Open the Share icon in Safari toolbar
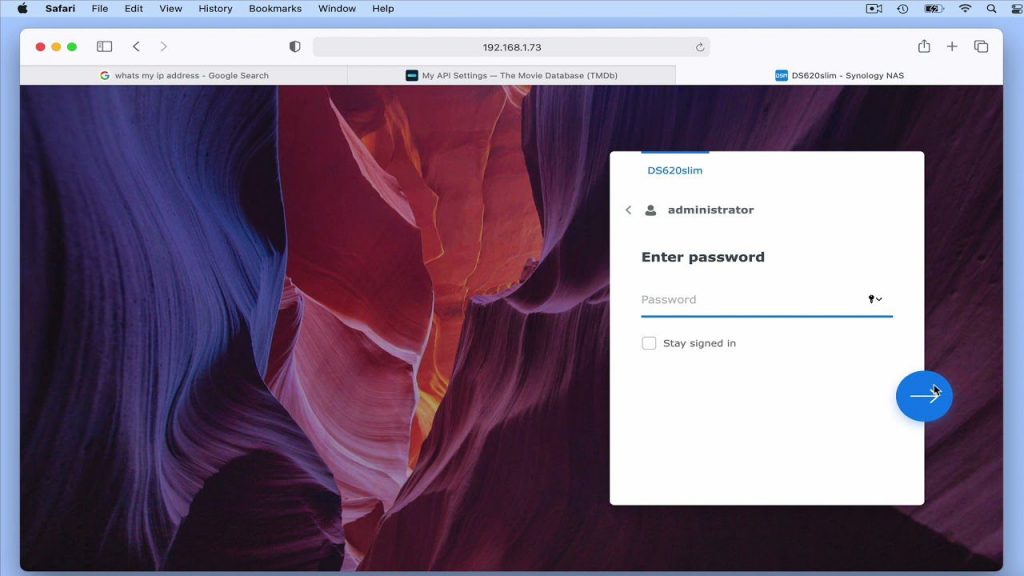The width and height of the screenshot is (1024, 576). click(x=923, y=46)
